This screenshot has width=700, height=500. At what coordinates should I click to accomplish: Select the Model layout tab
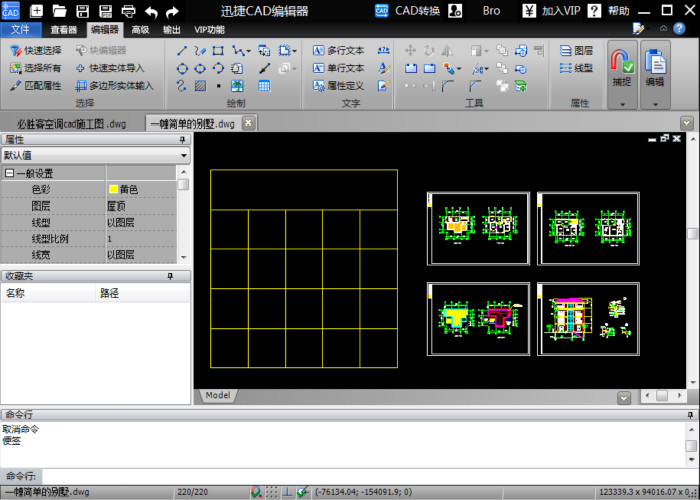tap(217, 395)
